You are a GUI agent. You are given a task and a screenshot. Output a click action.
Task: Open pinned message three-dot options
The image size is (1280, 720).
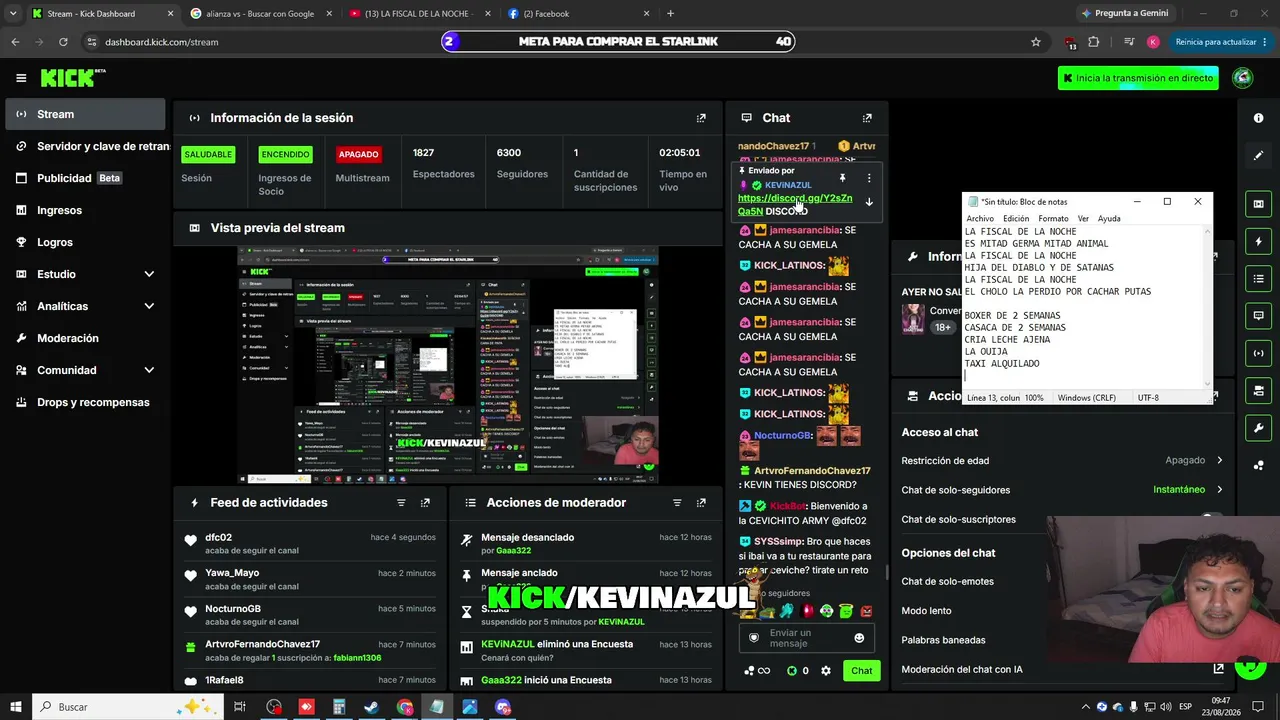(869, 178)
